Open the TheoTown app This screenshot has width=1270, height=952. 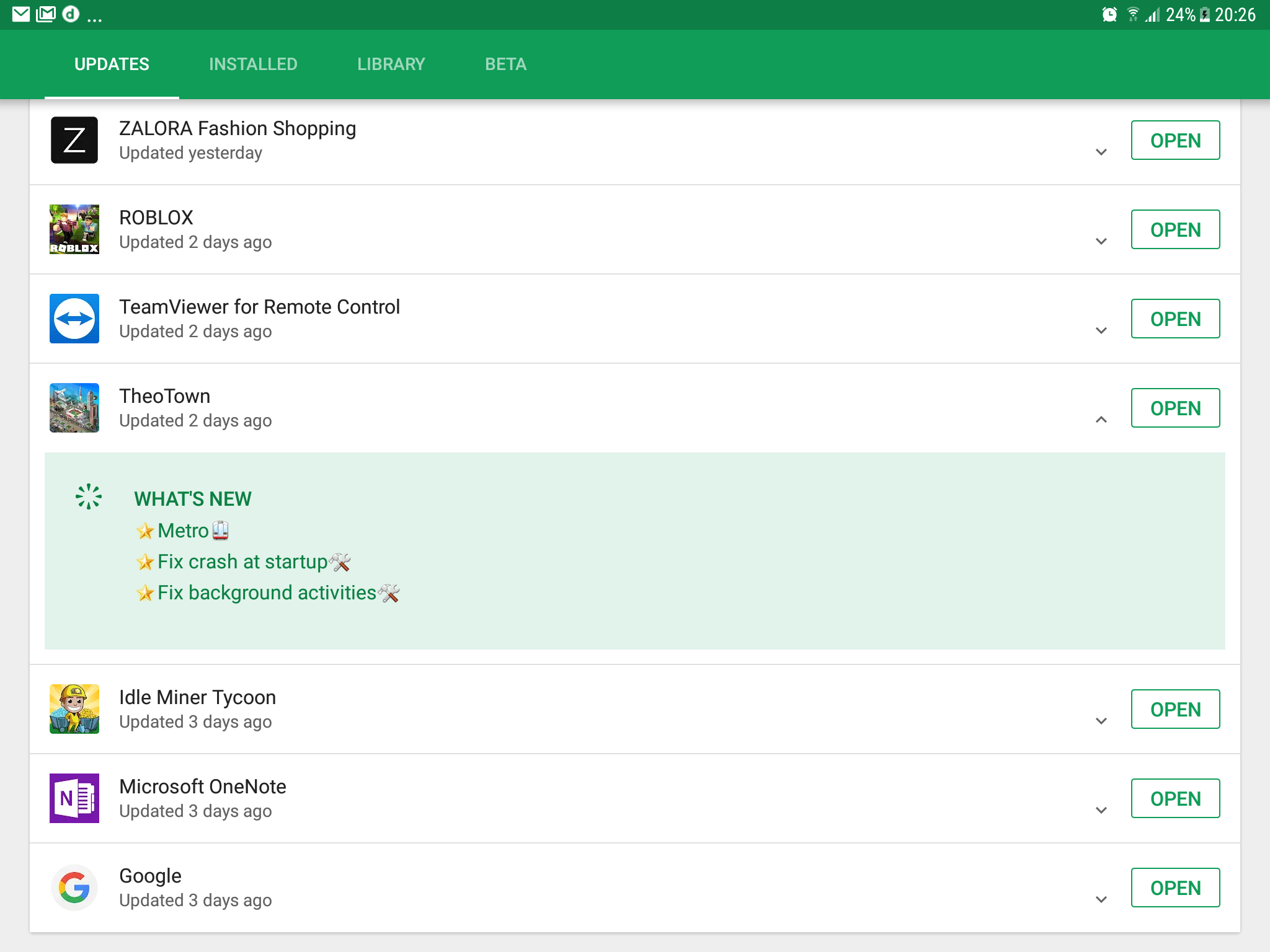click(x=1175, y=408)
